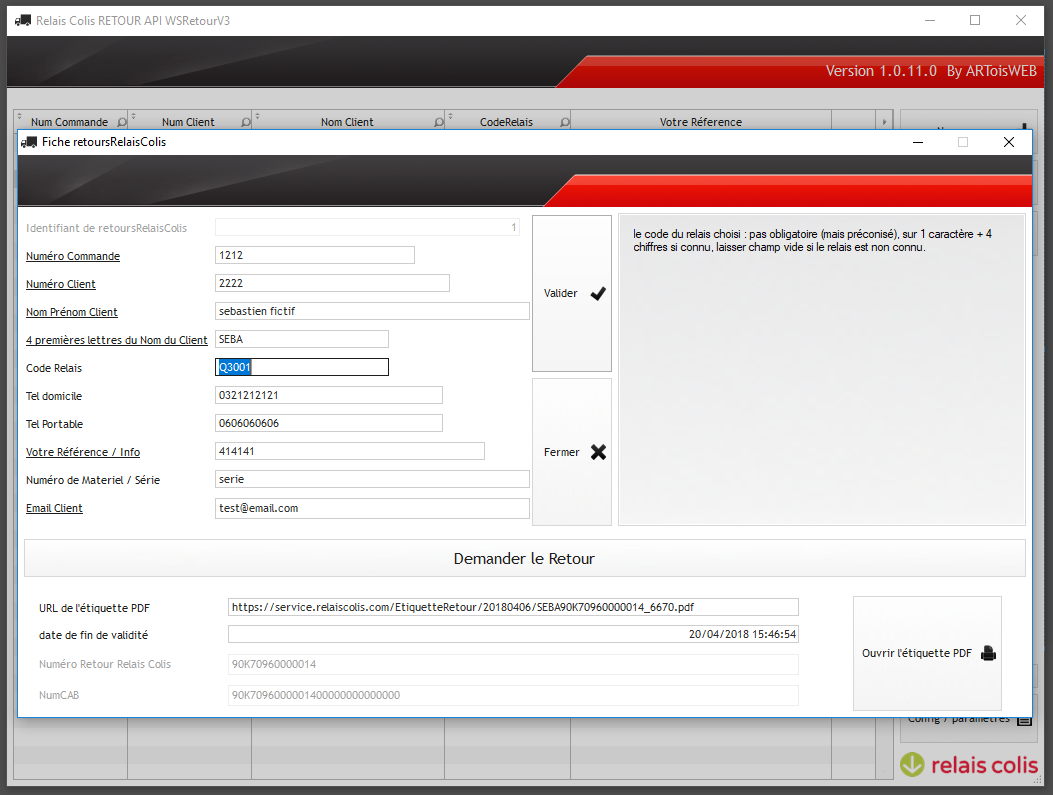Click the date de fin de validité field
This screenshot has width=1053, height=795.
(x=513, y=634)
